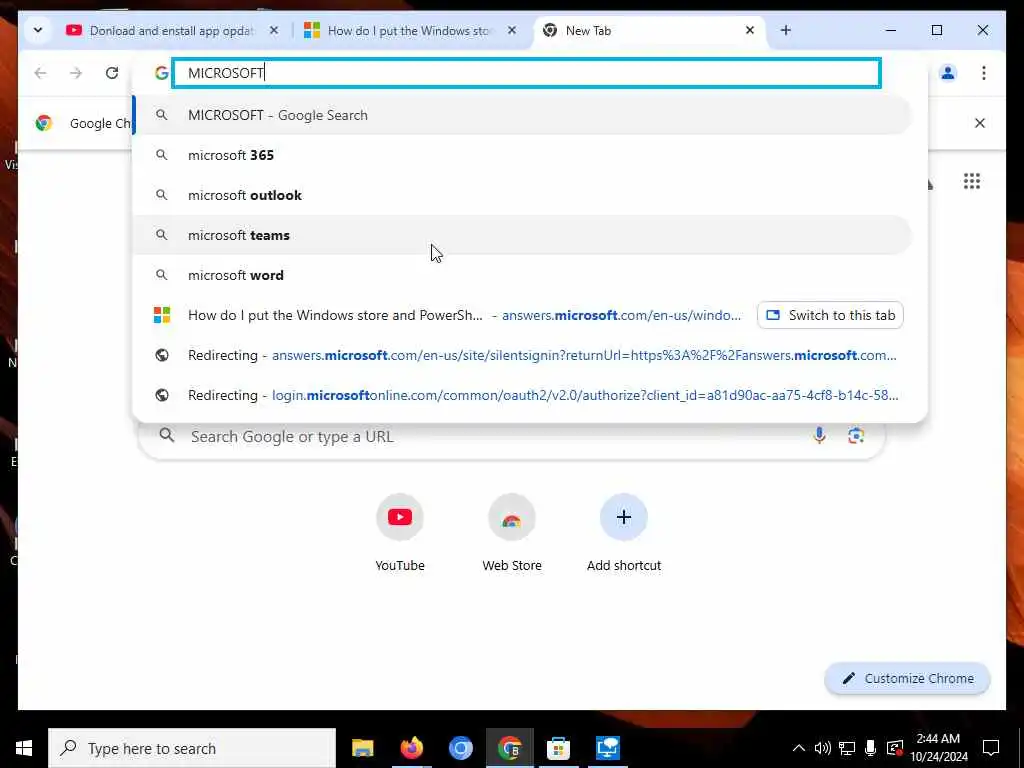This screenshot has width=1024, height=768.
Task: Click the 'Switch to this tab' button
Action: click(830, 315)
